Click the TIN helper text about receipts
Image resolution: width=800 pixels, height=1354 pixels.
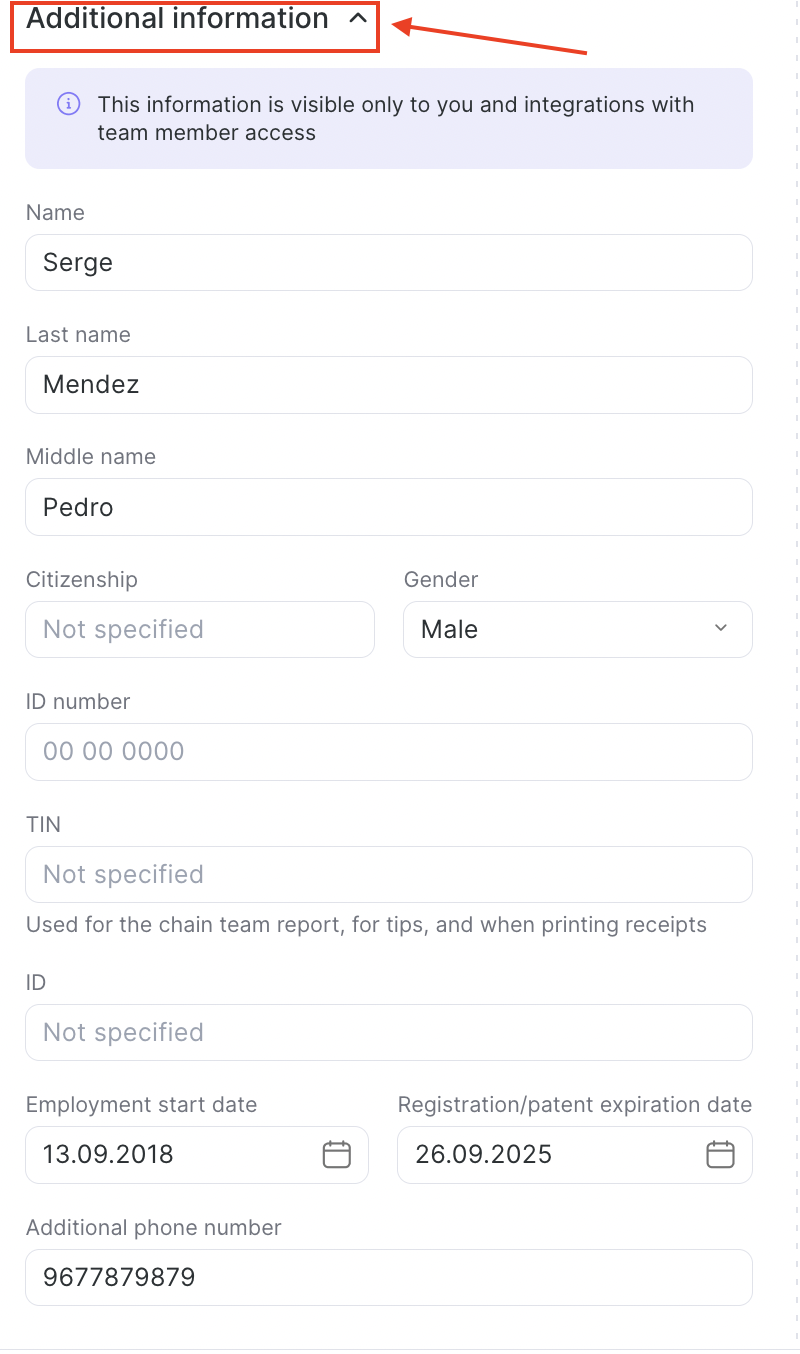[x=366, y=924]
